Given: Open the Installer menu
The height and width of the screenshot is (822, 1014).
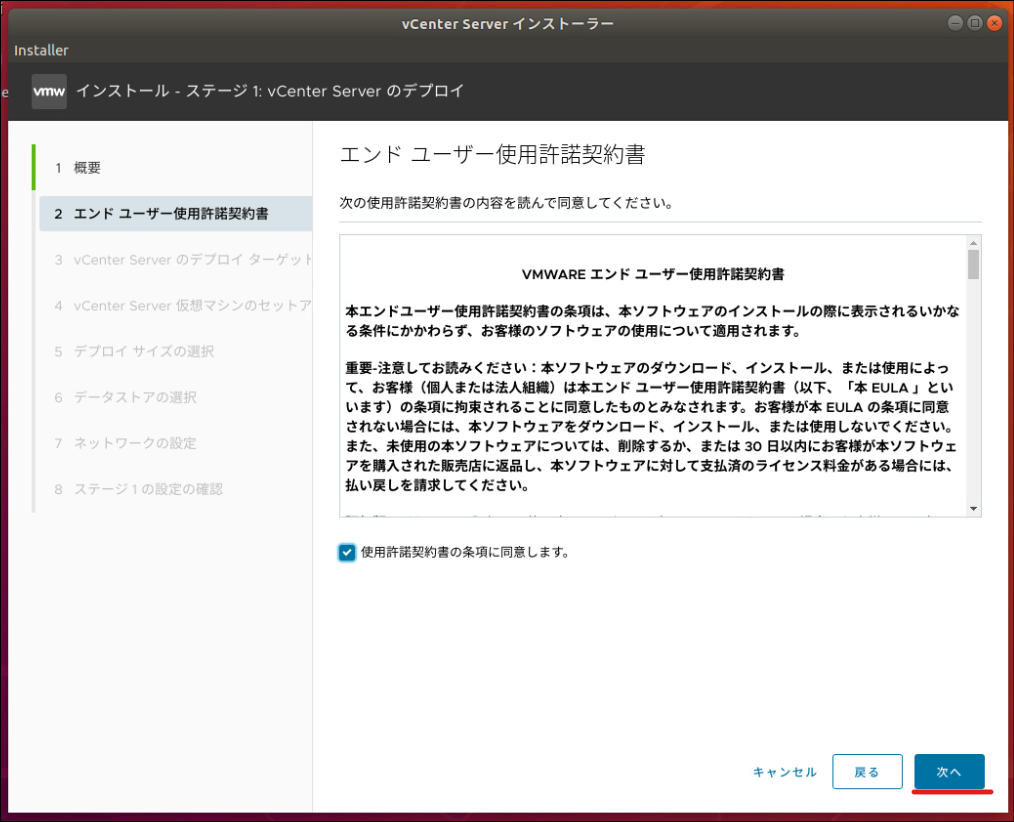Looking at the screenshot, I should 41,50.
